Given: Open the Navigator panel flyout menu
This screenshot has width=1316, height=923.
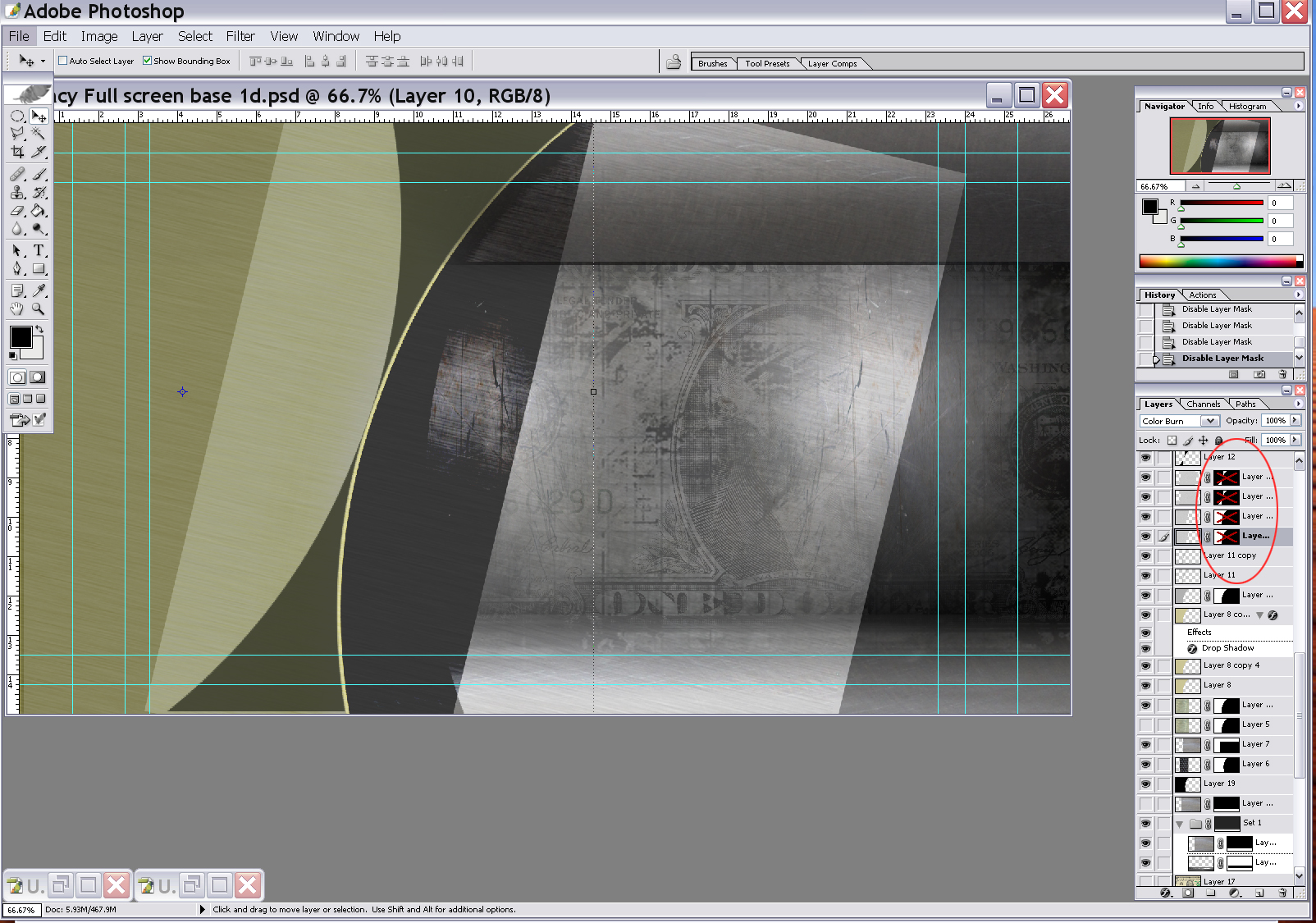Looking at the screenshot, I should point(1298,106).
